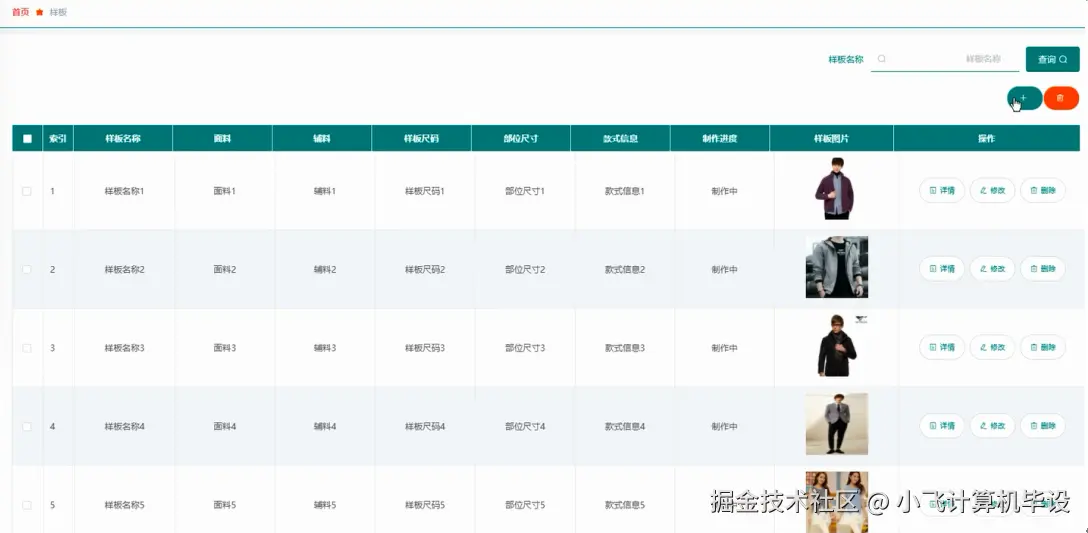Click the 辅料 column header
This screenshot has width=1088, height=533.
pos(322,138)
